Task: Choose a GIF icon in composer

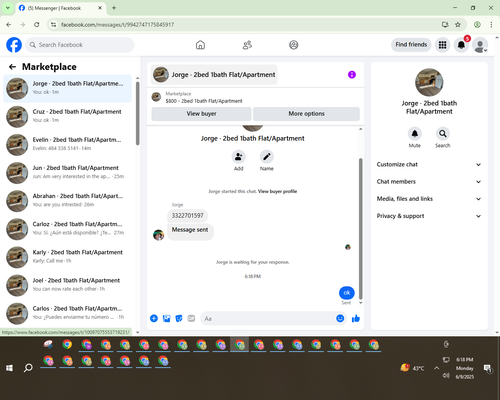Action: pos(191,318)
